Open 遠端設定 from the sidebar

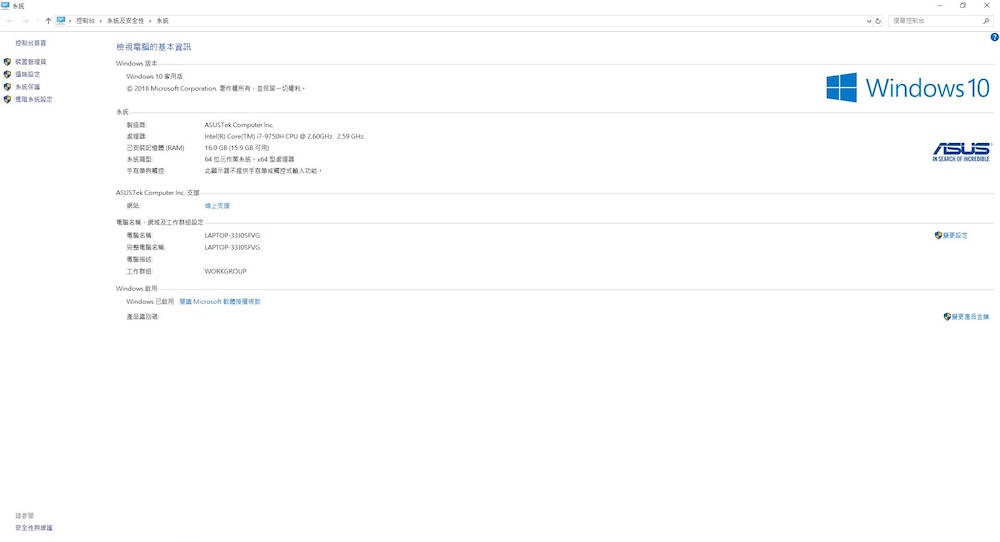coord(27,75)
